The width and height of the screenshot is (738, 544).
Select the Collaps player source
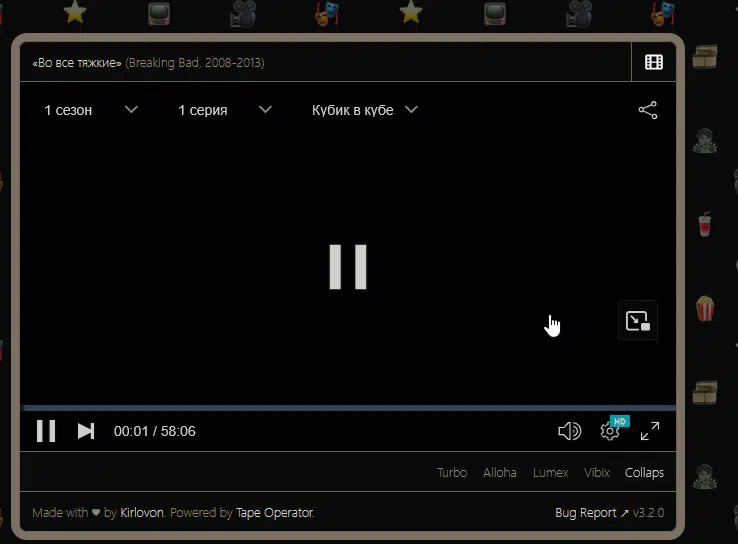click(x=644, y=472)
